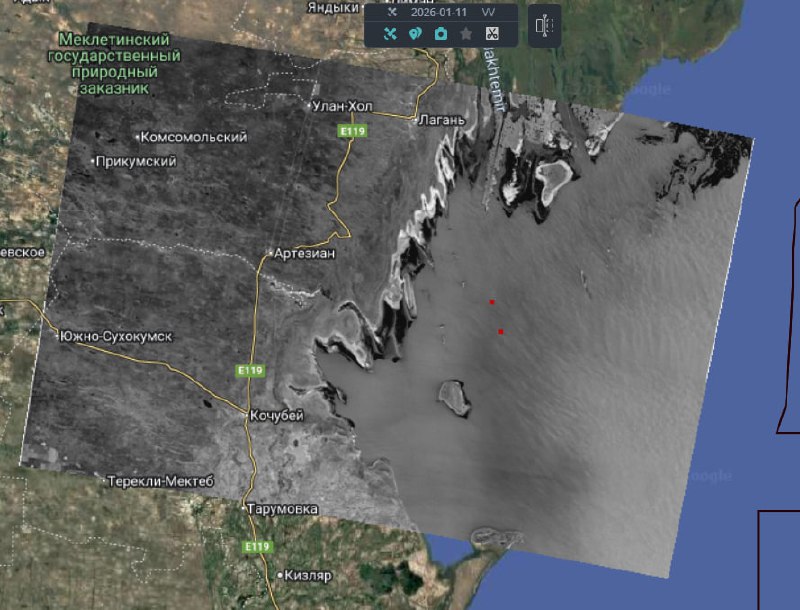This screenshot has height=610, width=800.
Task: Click the Южно-Сухокумск town label
Action: tap(115, 336)
